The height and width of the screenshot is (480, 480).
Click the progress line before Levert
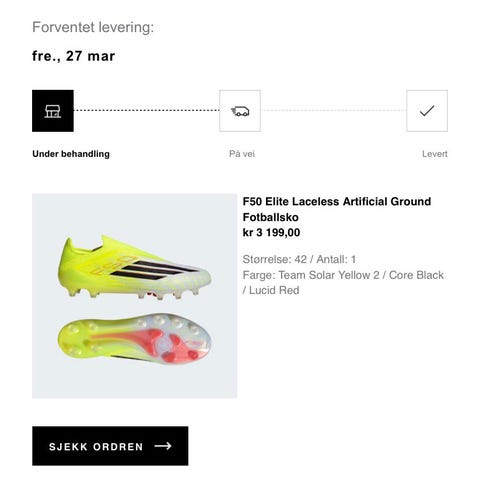[333, 110]
